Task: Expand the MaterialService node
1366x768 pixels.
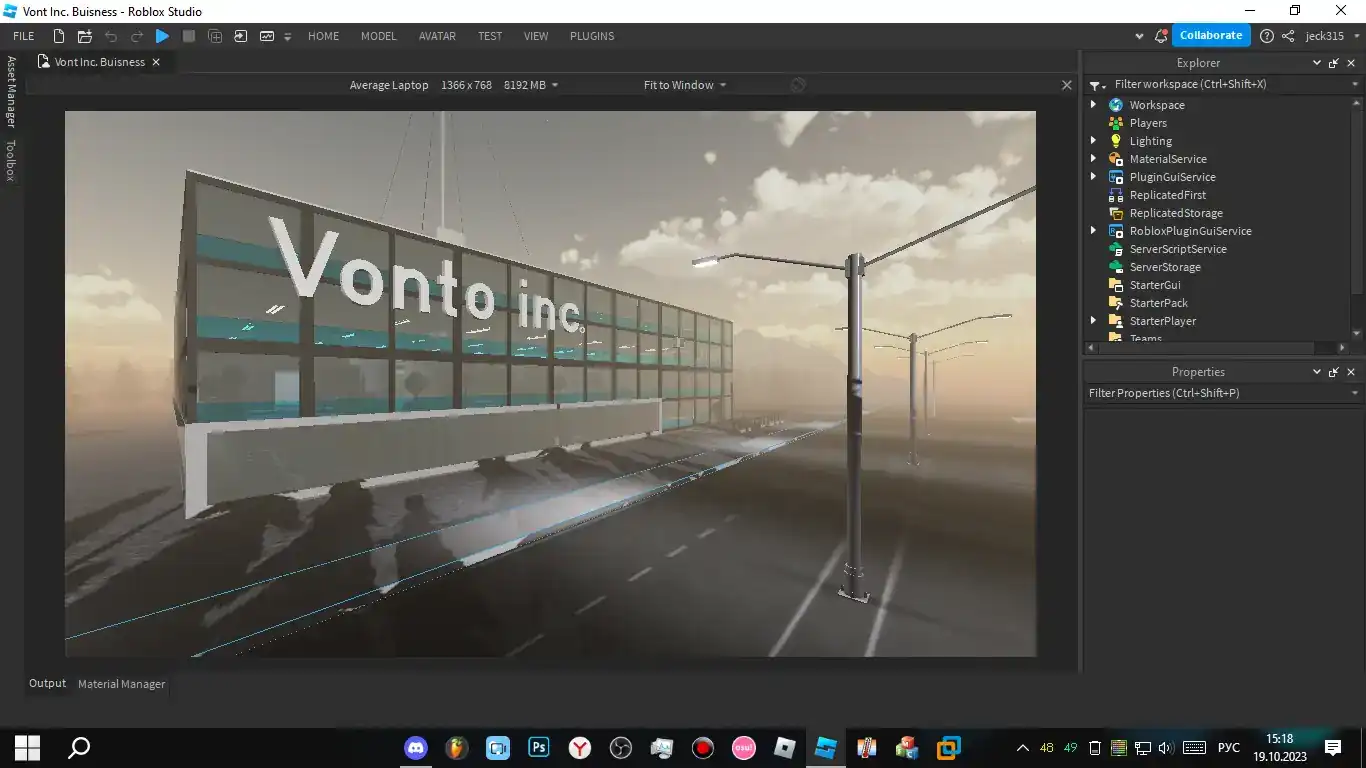Action: [1093, 159]
